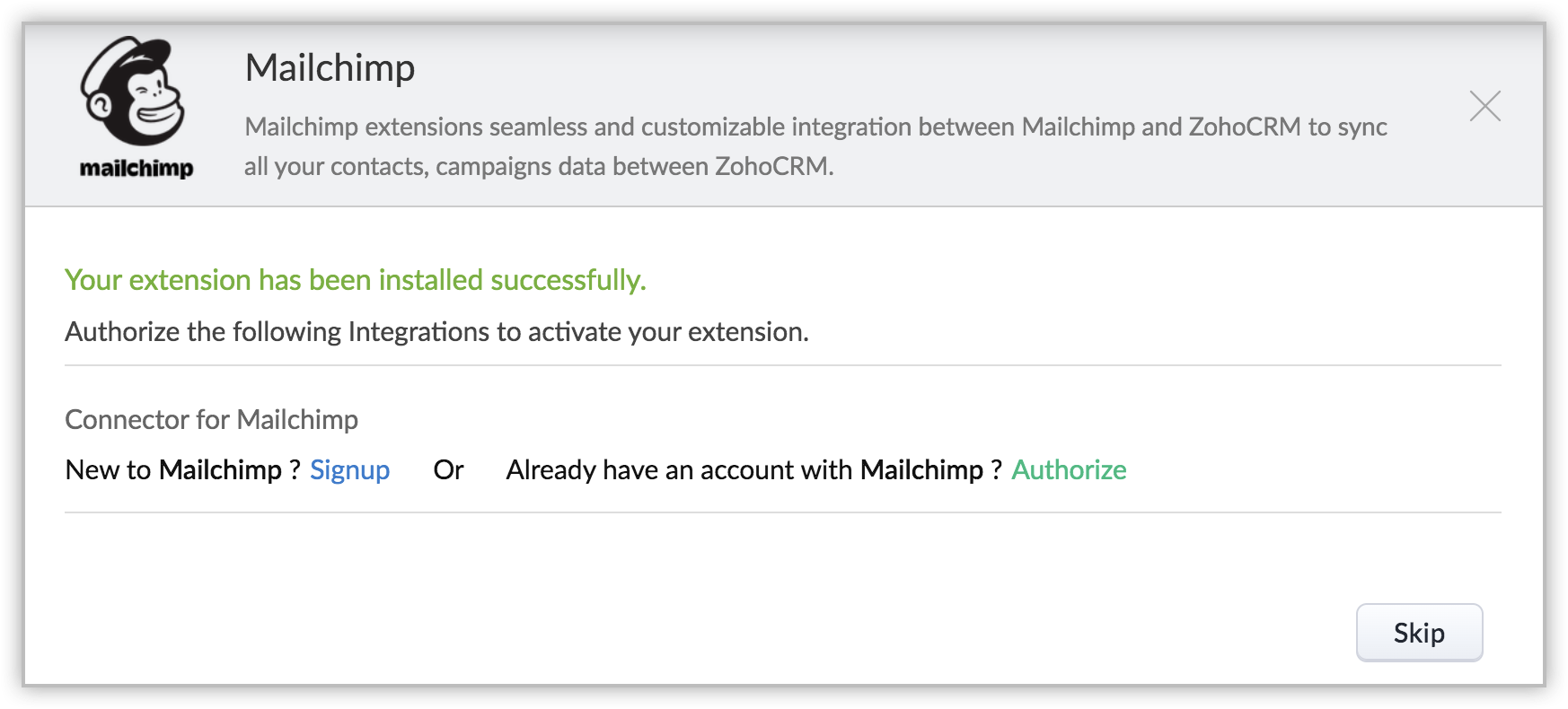
Task: Close the Mailchimp extension dialog
Action: pyautogui.click(x=1484, y=106)
